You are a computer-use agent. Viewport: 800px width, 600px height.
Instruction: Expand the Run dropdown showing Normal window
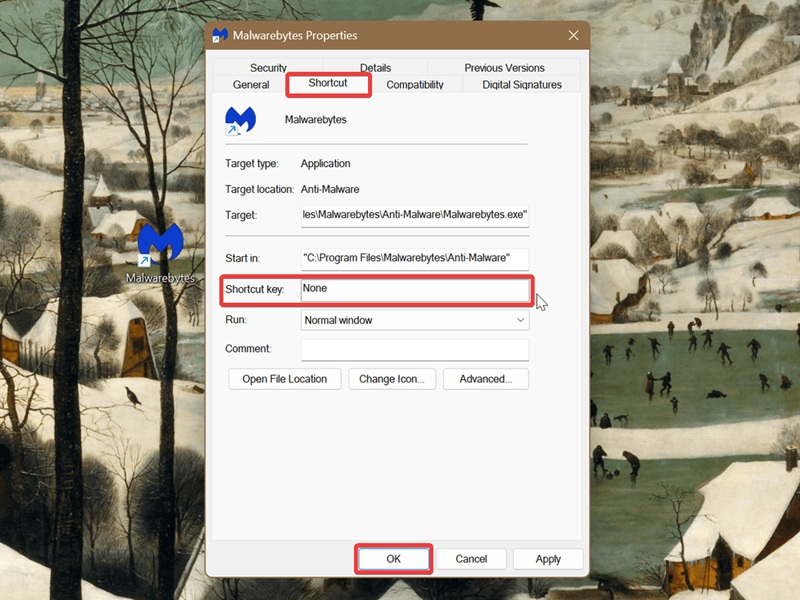415,320
